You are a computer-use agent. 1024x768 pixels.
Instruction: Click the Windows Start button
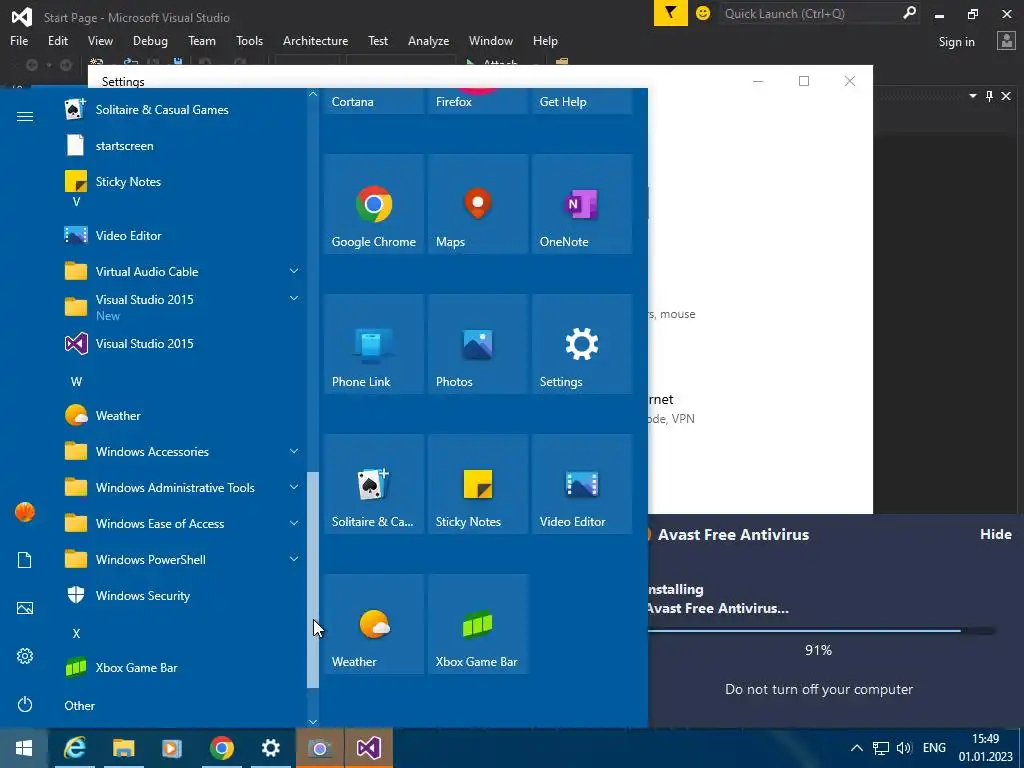pyautogui.click(x=24, y=748)
